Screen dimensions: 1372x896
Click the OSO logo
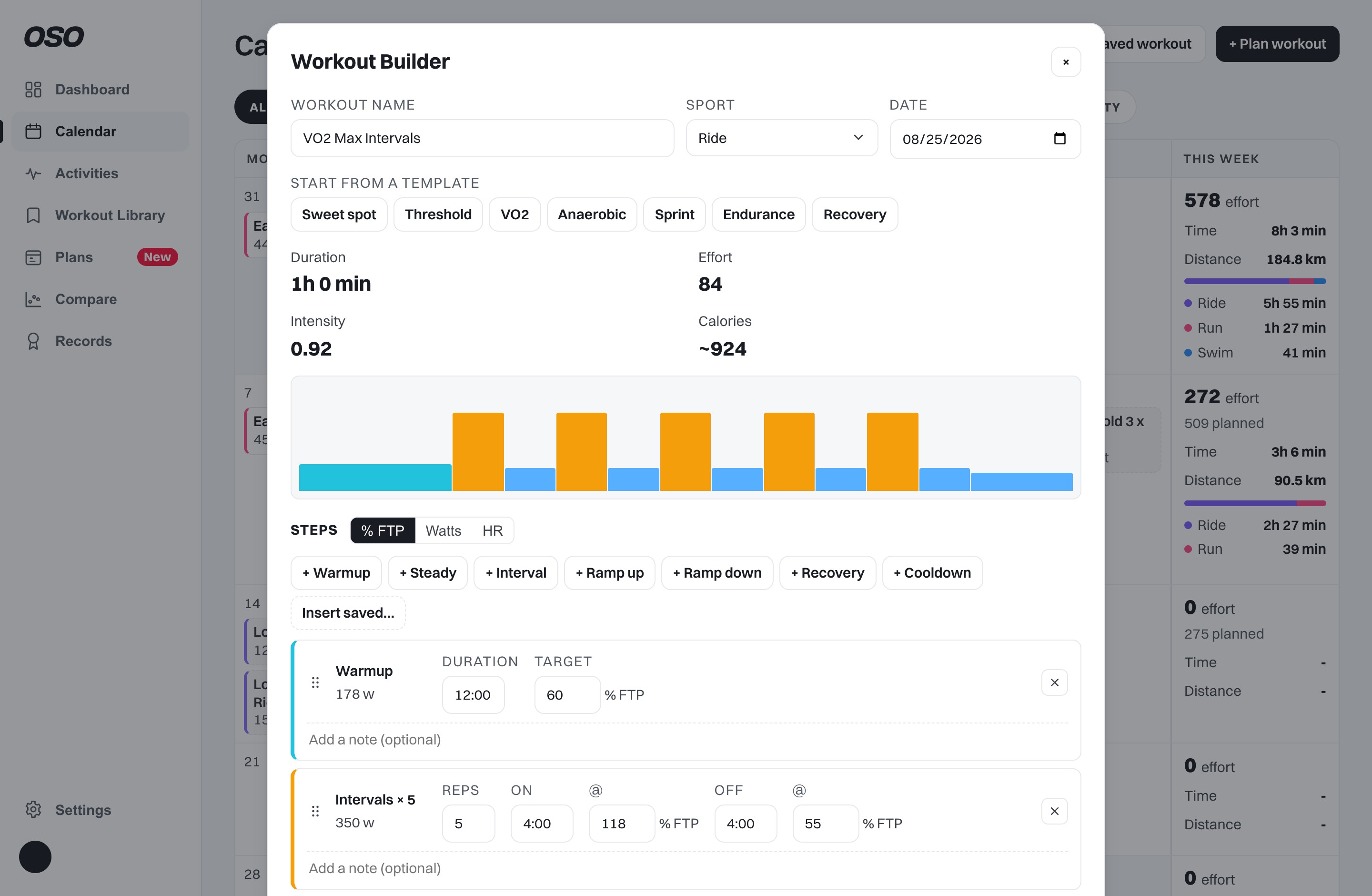click(x=54, y=37)
